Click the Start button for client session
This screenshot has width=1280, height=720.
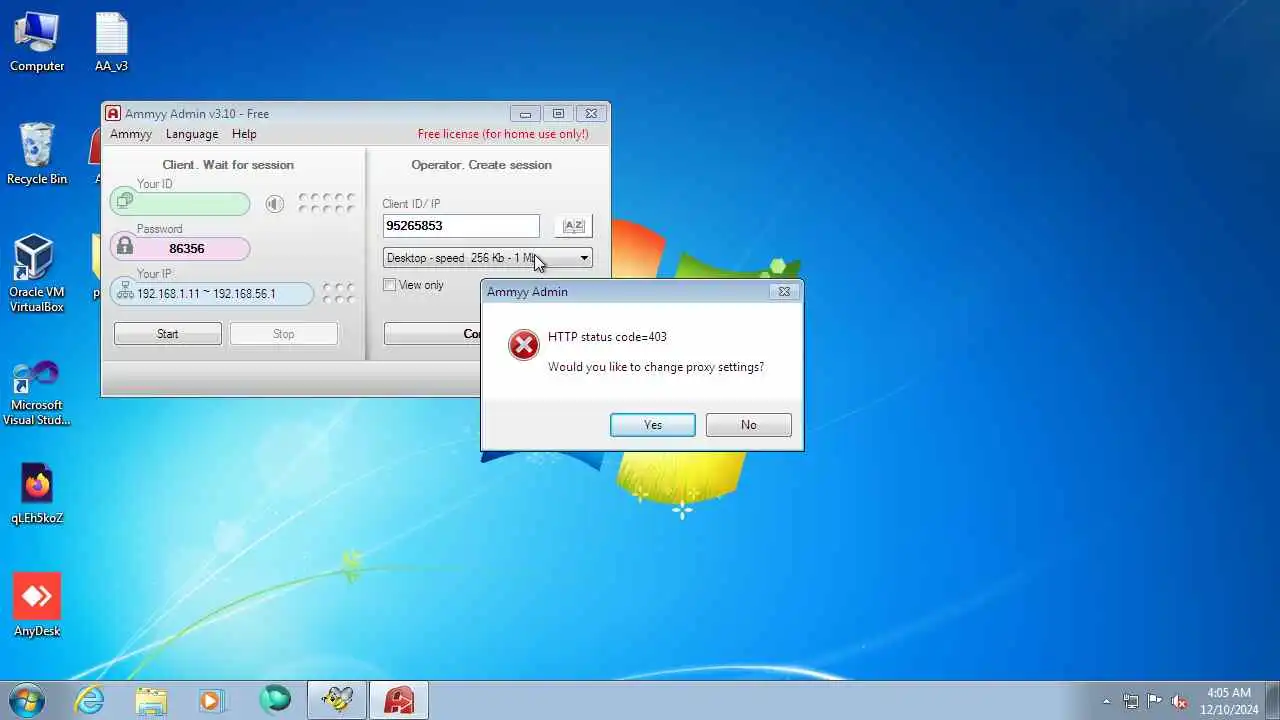[x=168, y=334]
